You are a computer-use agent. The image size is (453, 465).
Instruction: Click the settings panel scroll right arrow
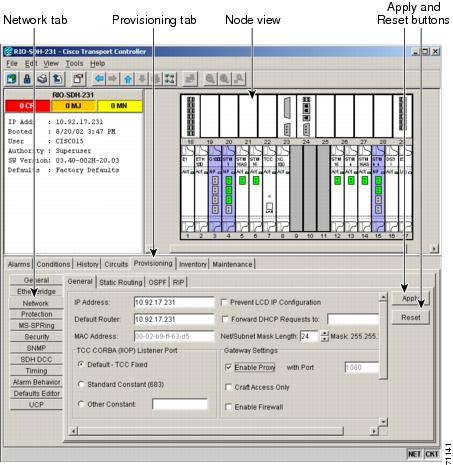(x=374, y=431)
